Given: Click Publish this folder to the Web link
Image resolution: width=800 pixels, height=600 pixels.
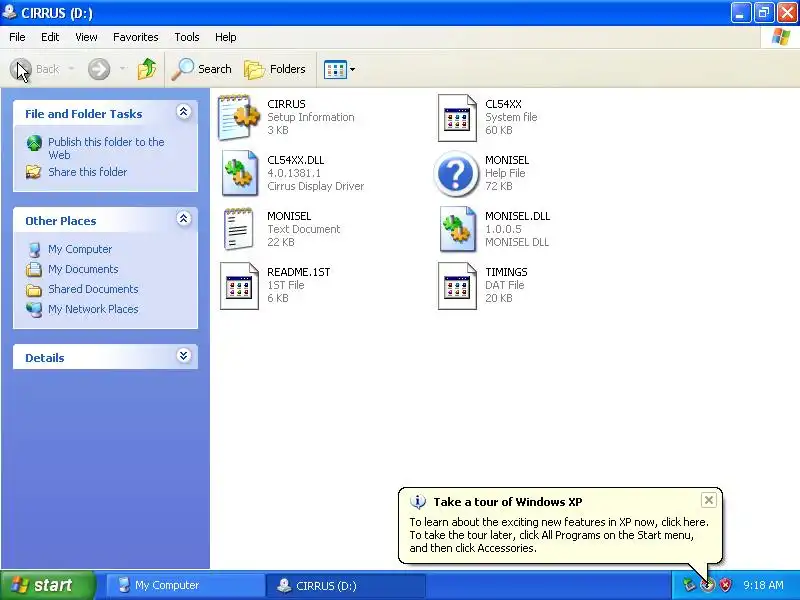Looking at the screenshot, I should click(106, 148).
